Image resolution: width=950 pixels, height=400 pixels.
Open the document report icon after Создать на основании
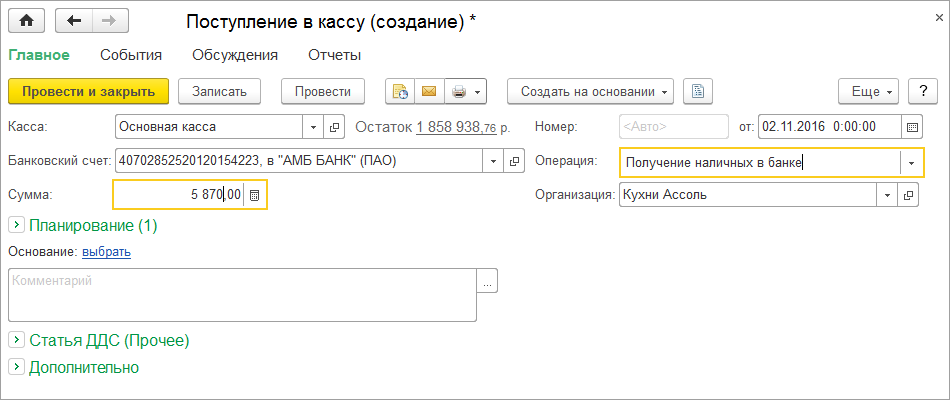click(x=697, y=91)
